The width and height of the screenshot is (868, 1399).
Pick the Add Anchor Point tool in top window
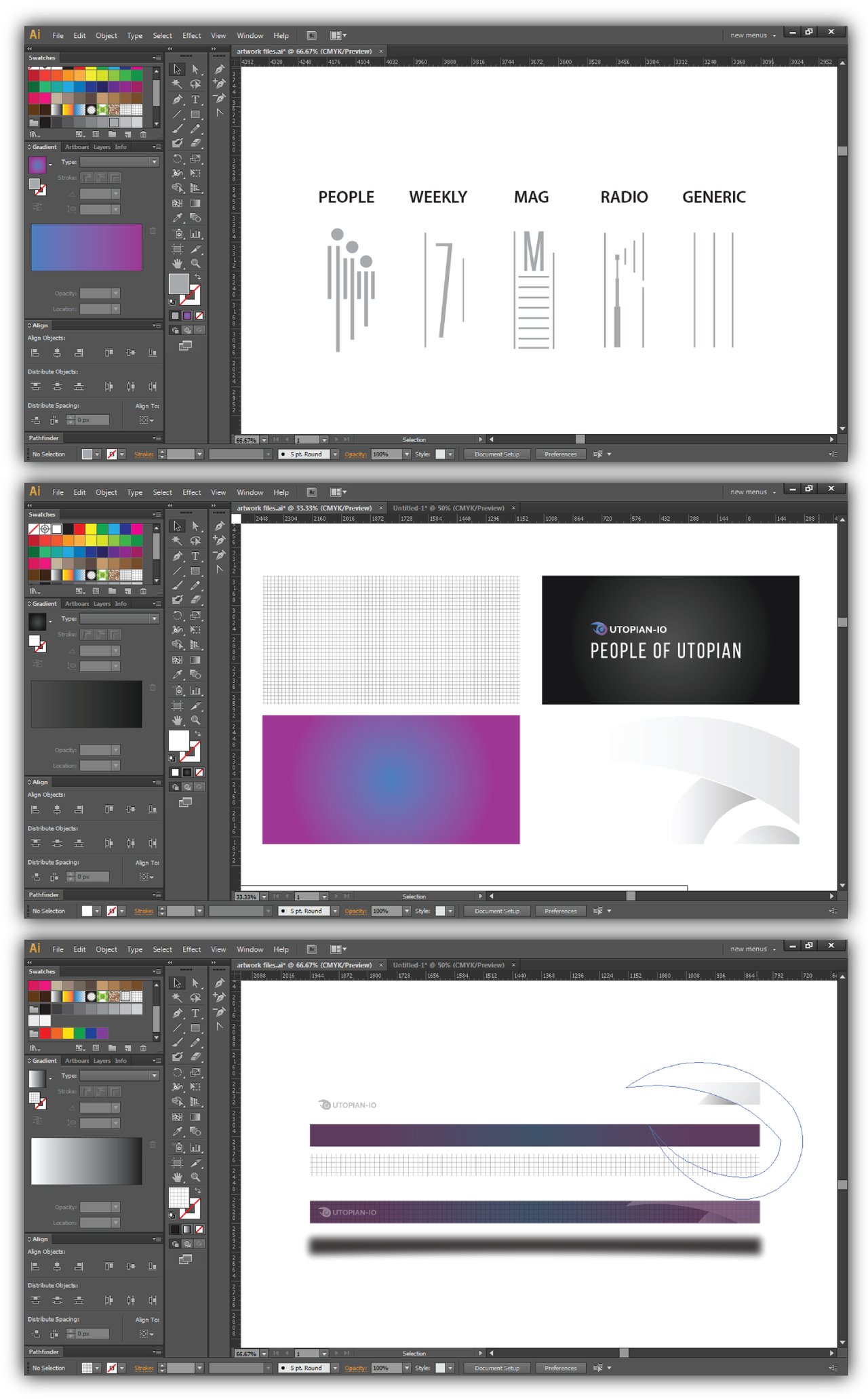coord(219,83)
